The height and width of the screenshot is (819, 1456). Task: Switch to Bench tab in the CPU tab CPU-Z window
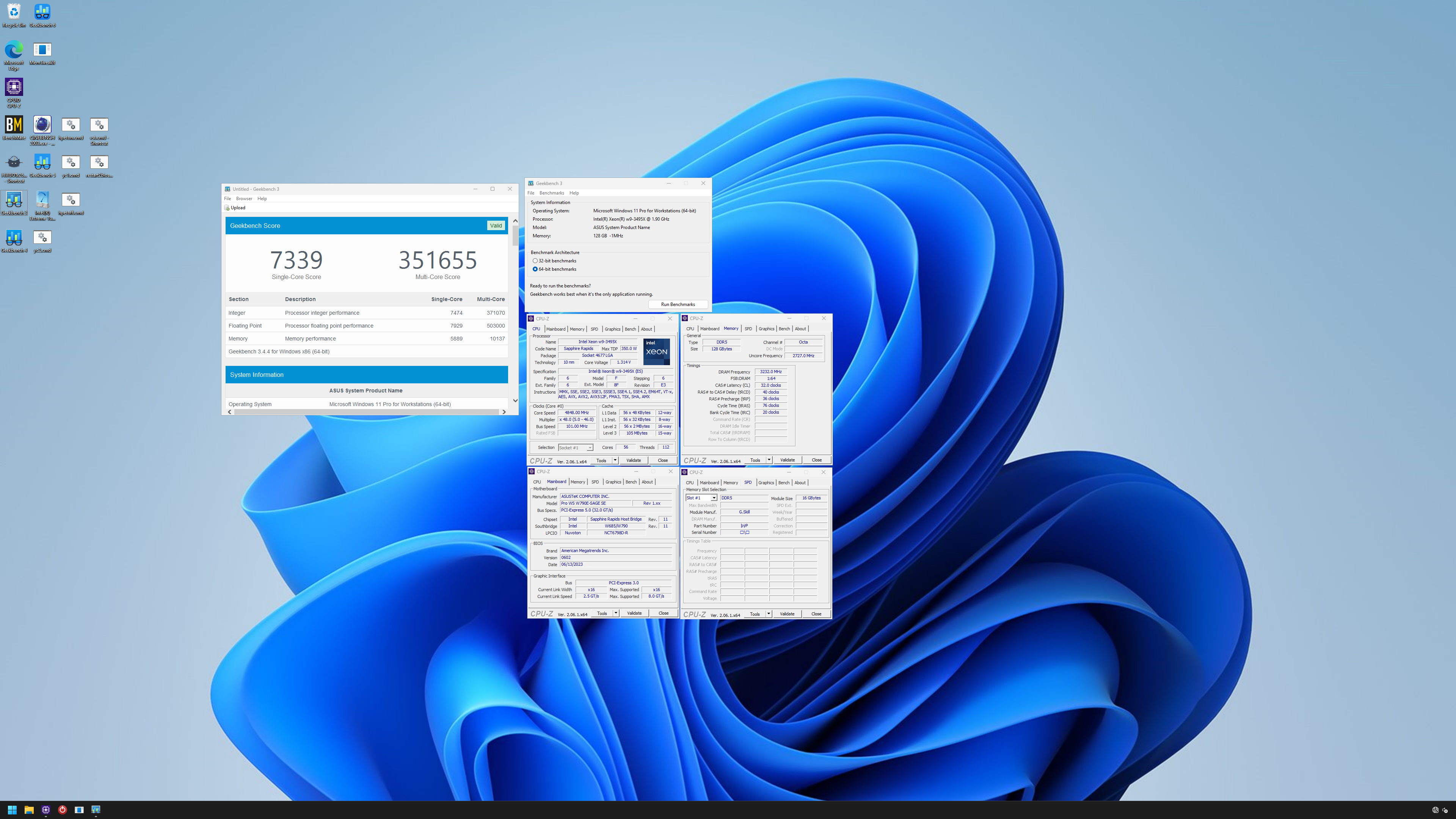click(630, 329)
